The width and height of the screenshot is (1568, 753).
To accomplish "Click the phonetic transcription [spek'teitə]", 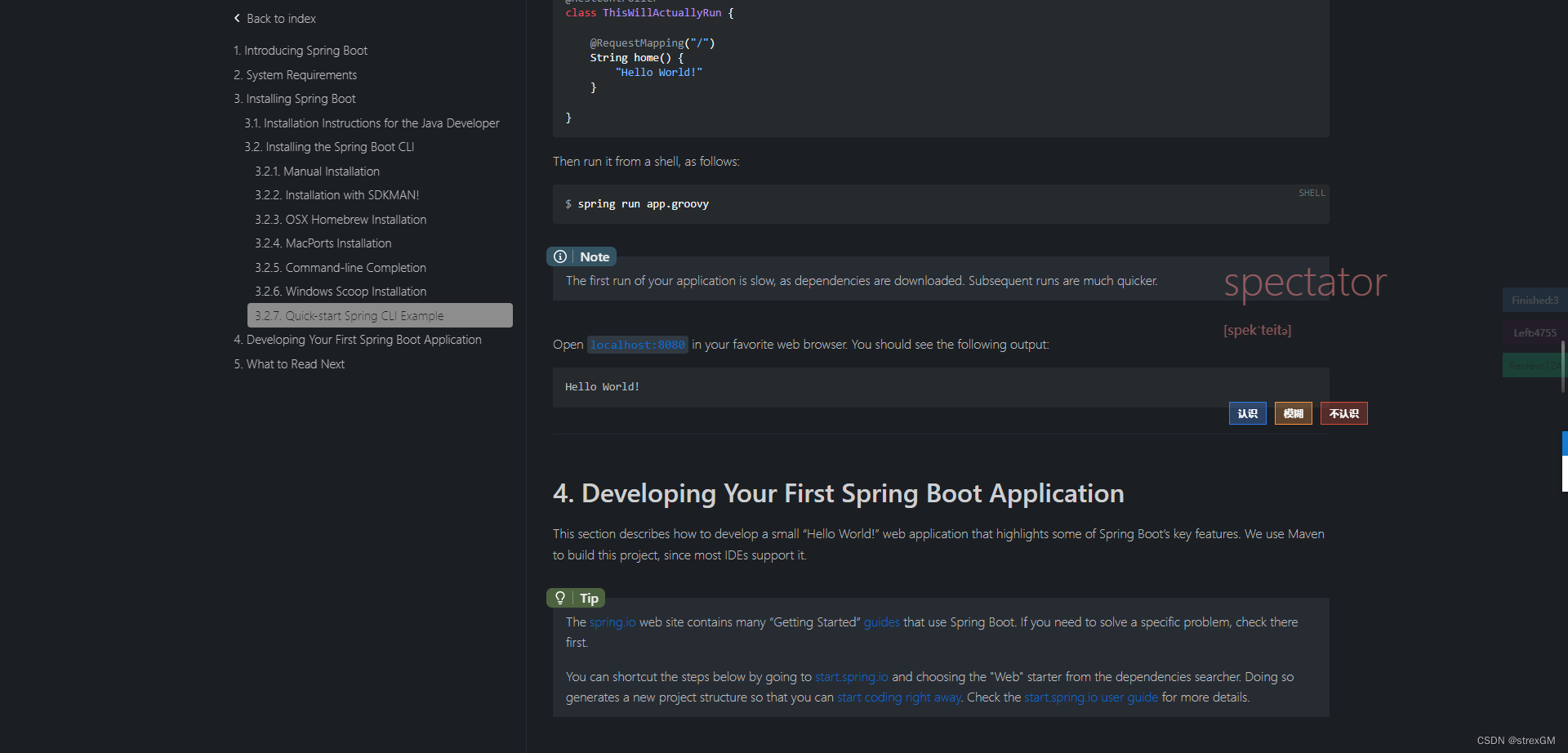I will (x=1258, y=330).
